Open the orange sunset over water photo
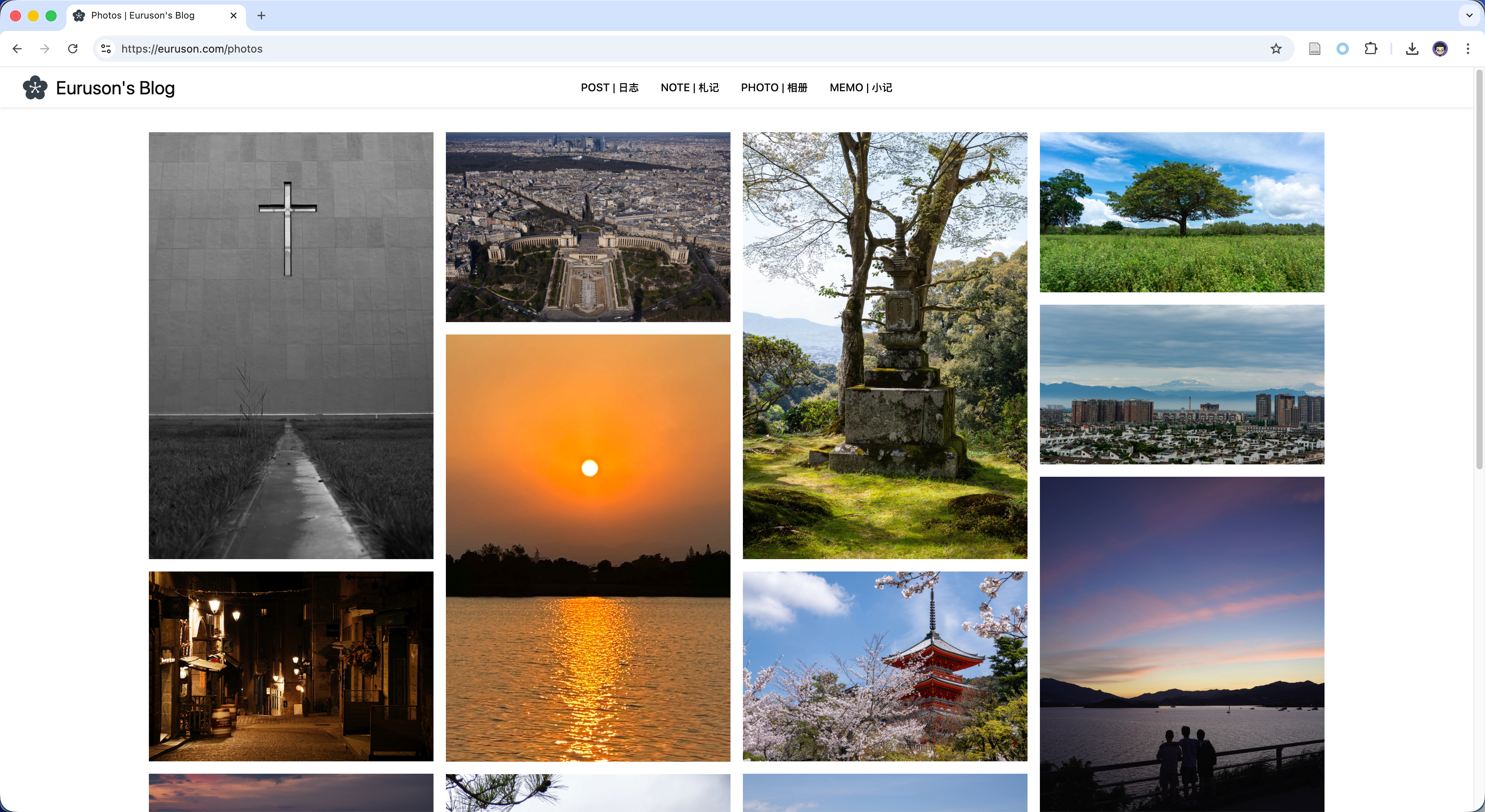The image size is (1485, 812). click(x=587, y=548)
